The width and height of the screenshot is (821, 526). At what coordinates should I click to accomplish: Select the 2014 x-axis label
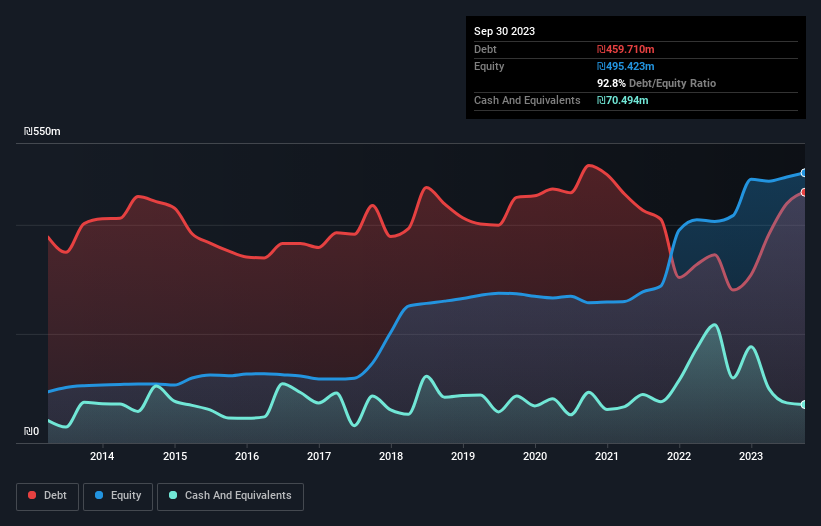tap(102, 456)
